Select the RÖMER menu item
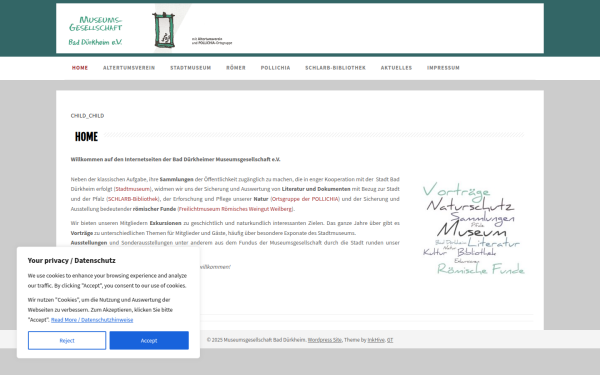600x375 pixels. coord(236,68)
